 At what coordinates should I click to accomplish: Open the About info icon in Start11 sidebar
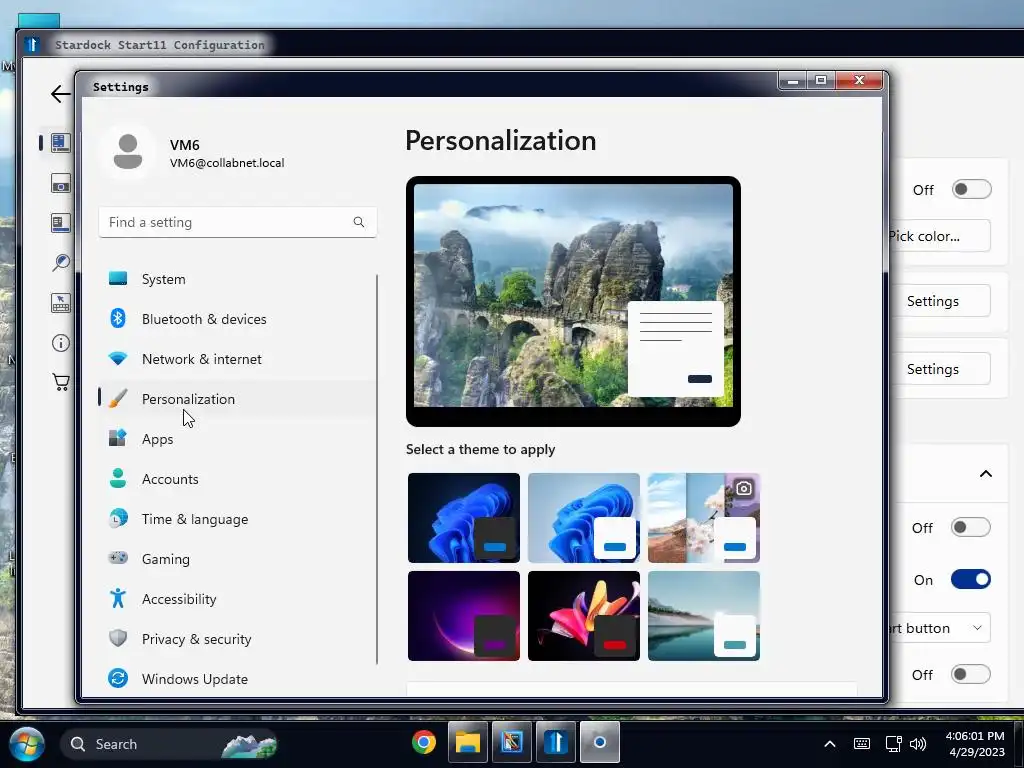[x=61, y=343]
